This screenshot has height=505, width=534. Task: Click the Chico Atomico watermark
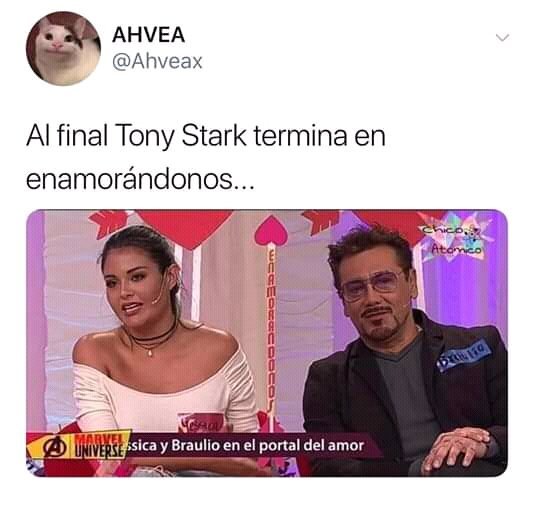(453, 240)
